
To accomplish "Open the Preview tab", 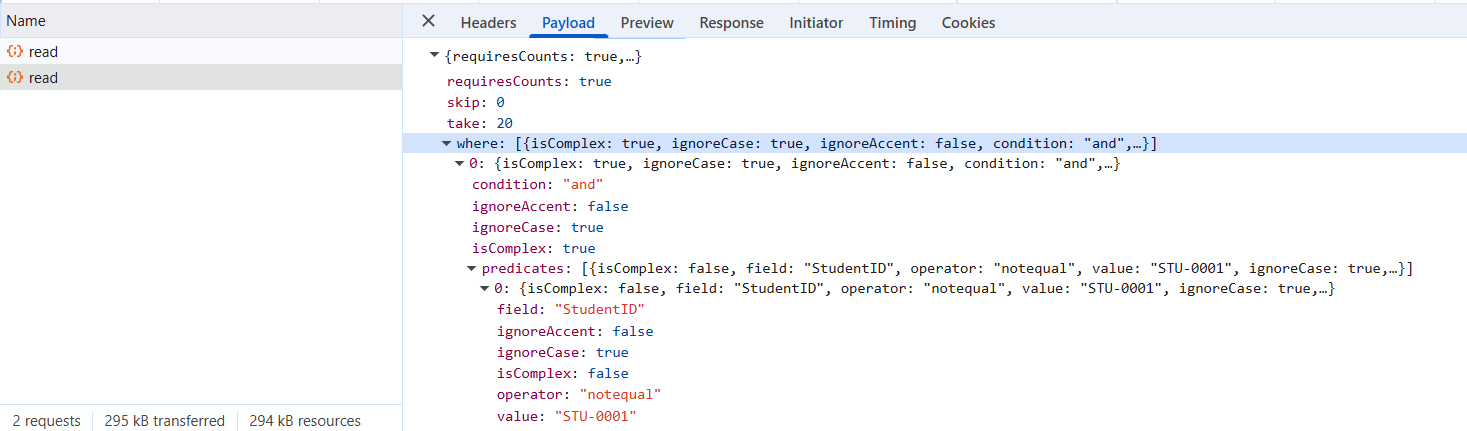I will pyautogui.click(x=647, y=22).
